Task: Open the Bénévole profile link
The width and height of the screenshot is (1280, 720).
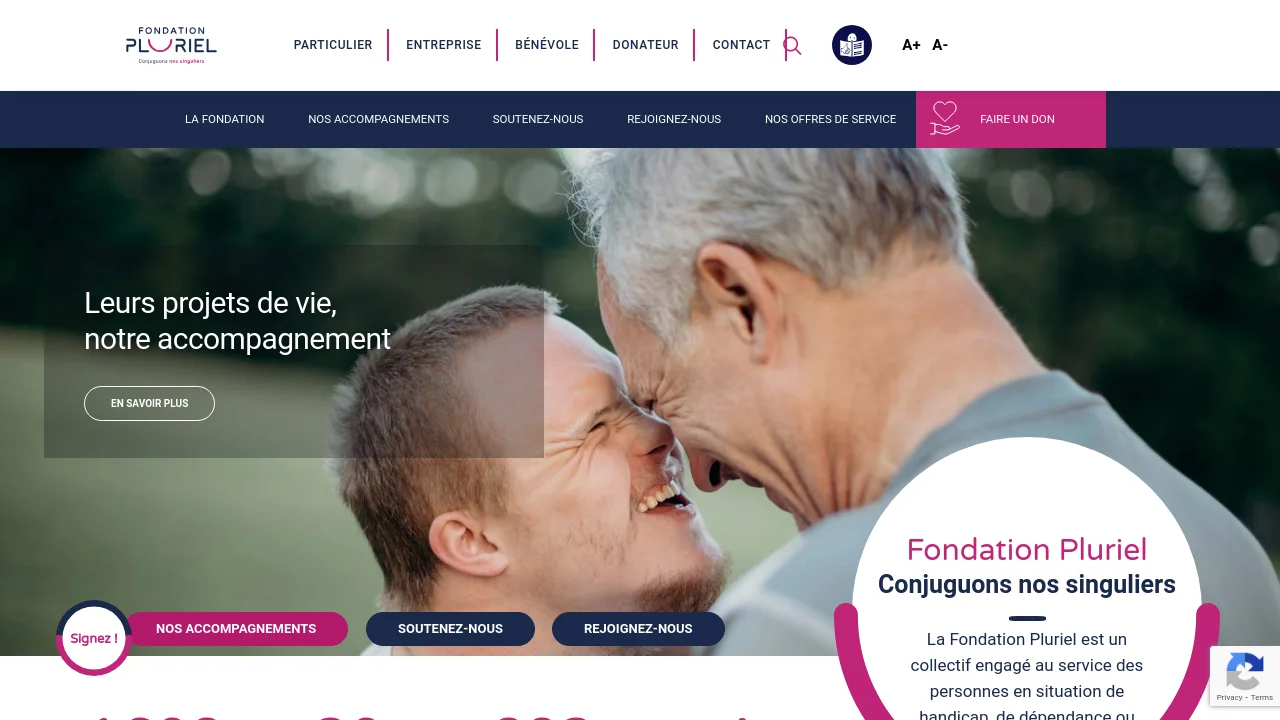Action: pyautogui.click(x=547, y=45)
